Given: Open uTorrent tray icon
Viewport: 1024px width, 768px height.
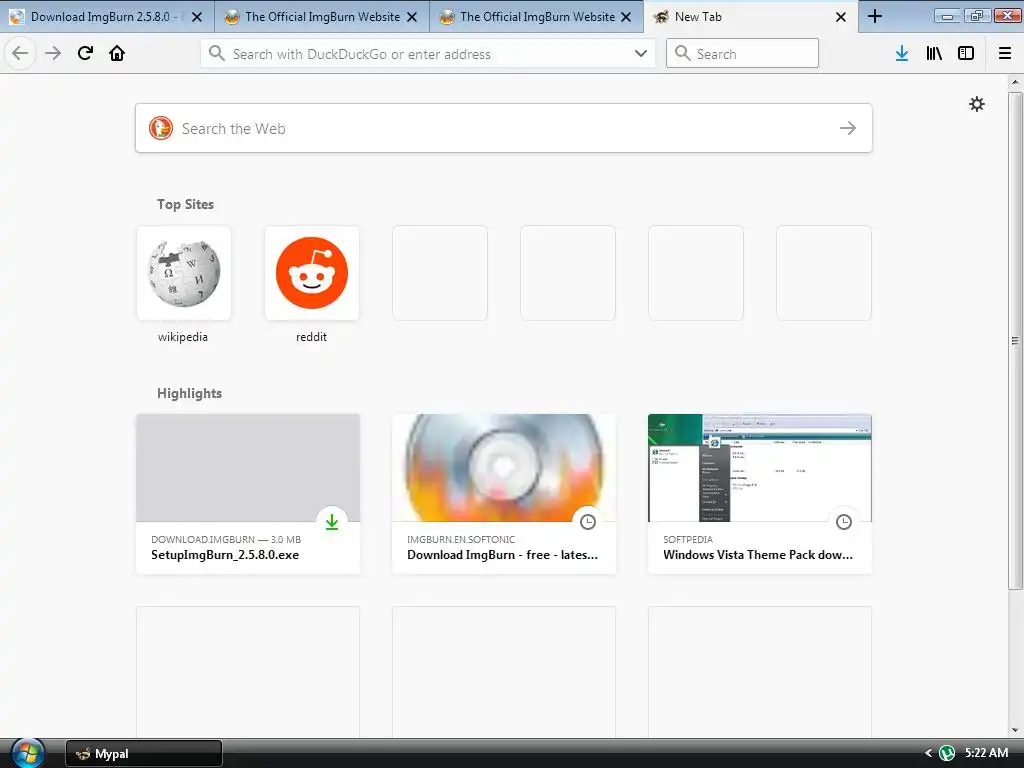Looking at the screenshot, I should (946, 753).
